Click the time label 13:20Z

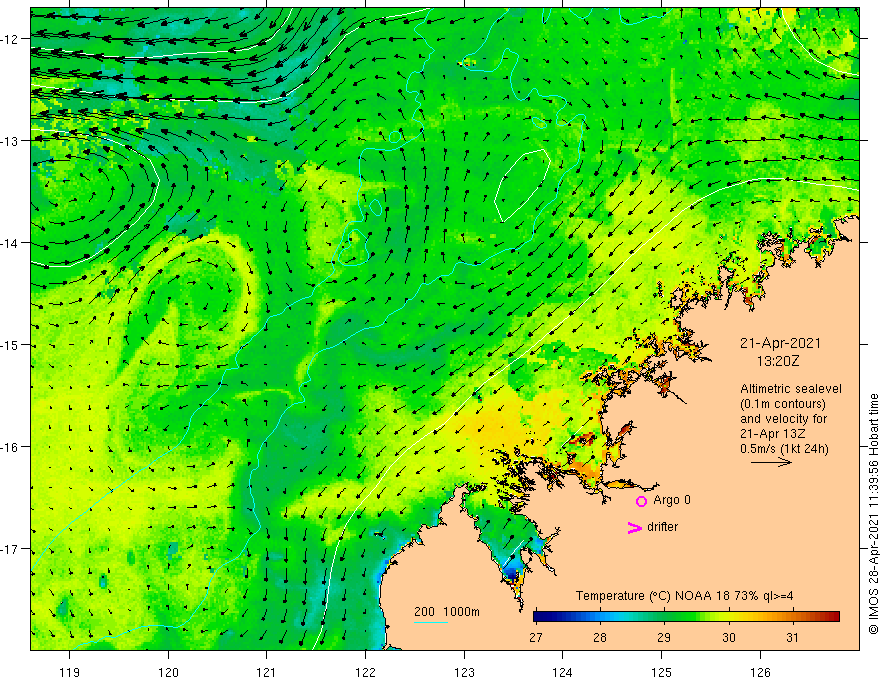coord(778,361)
